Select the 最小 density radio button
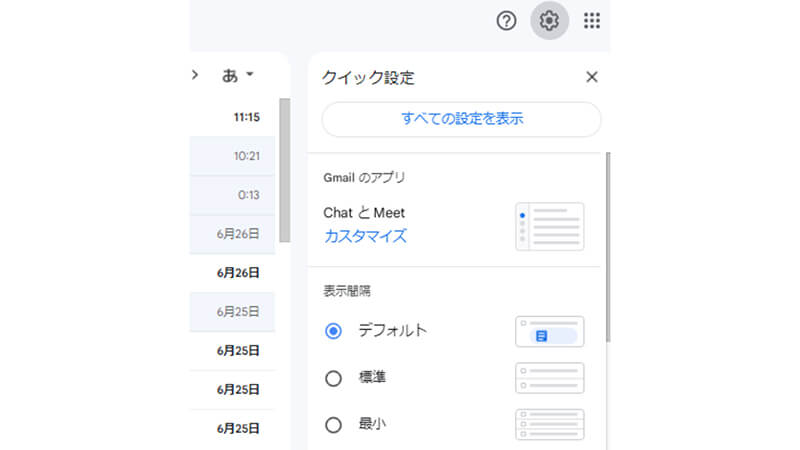 coord(334,425)
